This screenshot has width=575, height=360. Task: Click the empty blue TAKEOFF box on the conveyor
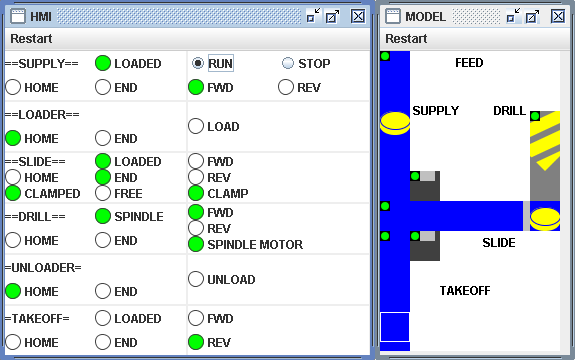click(395, 327)
